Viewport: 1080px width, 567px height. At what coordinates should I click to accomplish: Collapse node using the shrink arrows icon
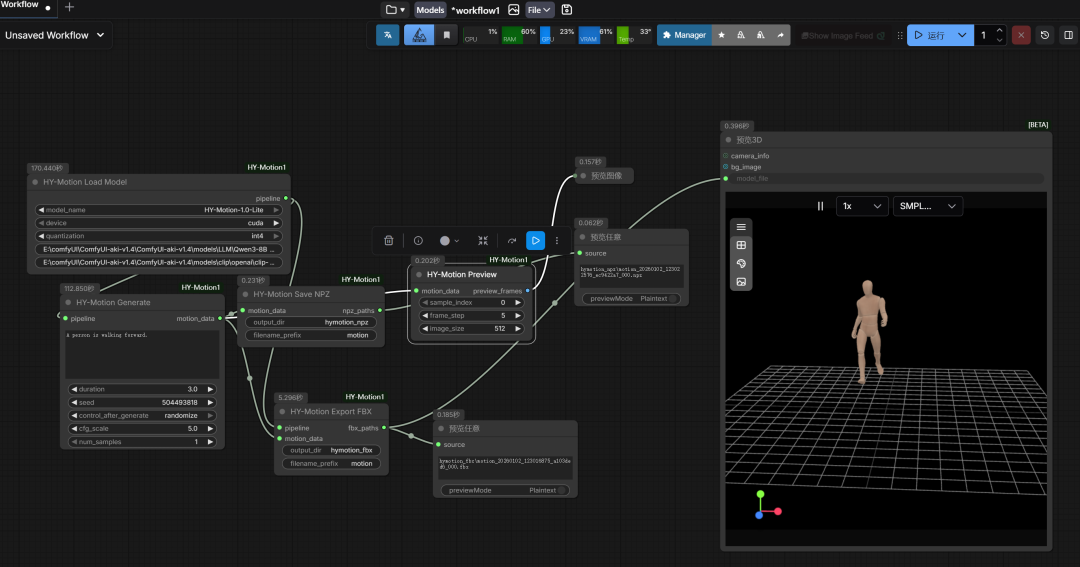483,240
